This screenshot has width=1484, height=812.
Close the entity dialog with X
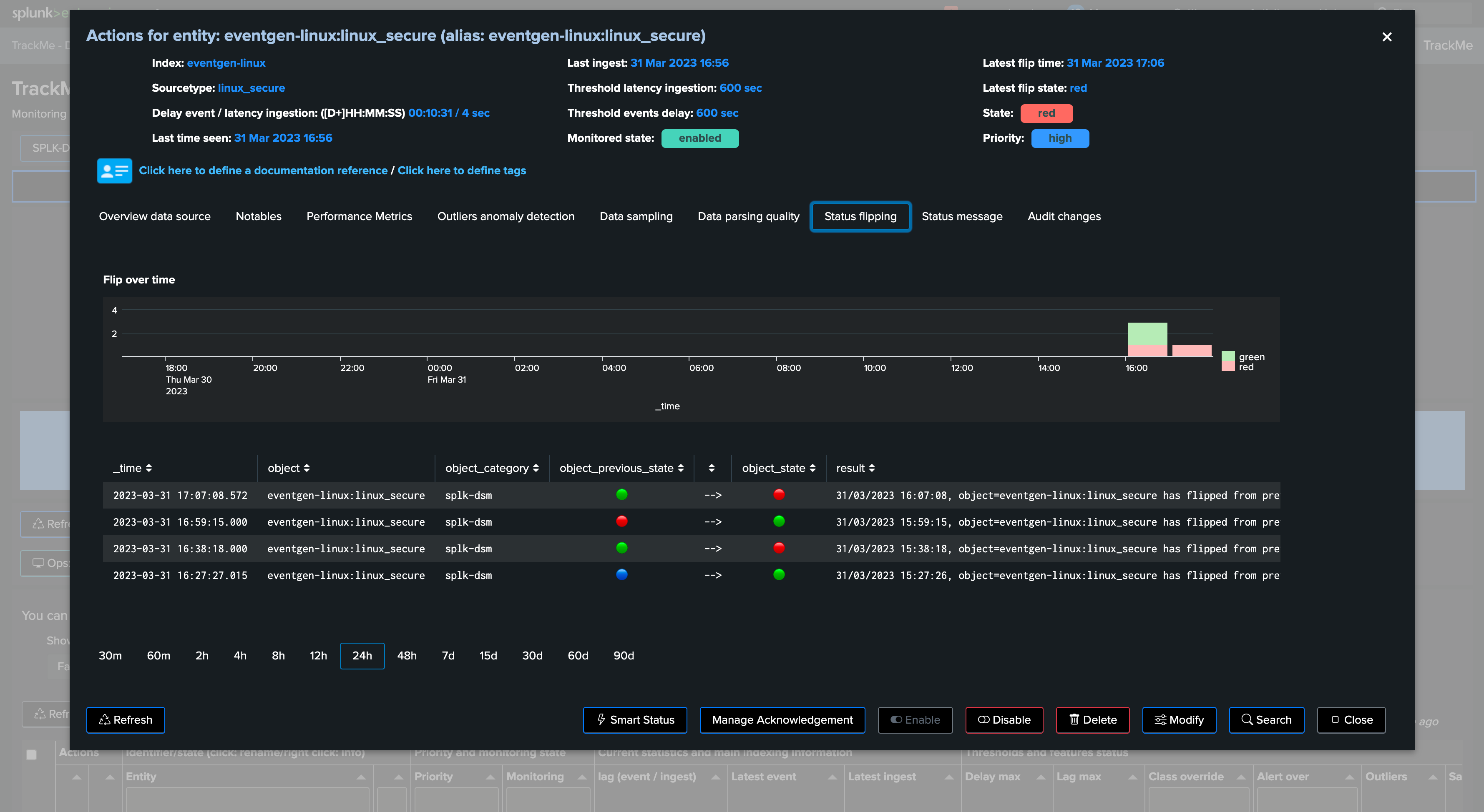(1387, 37)
